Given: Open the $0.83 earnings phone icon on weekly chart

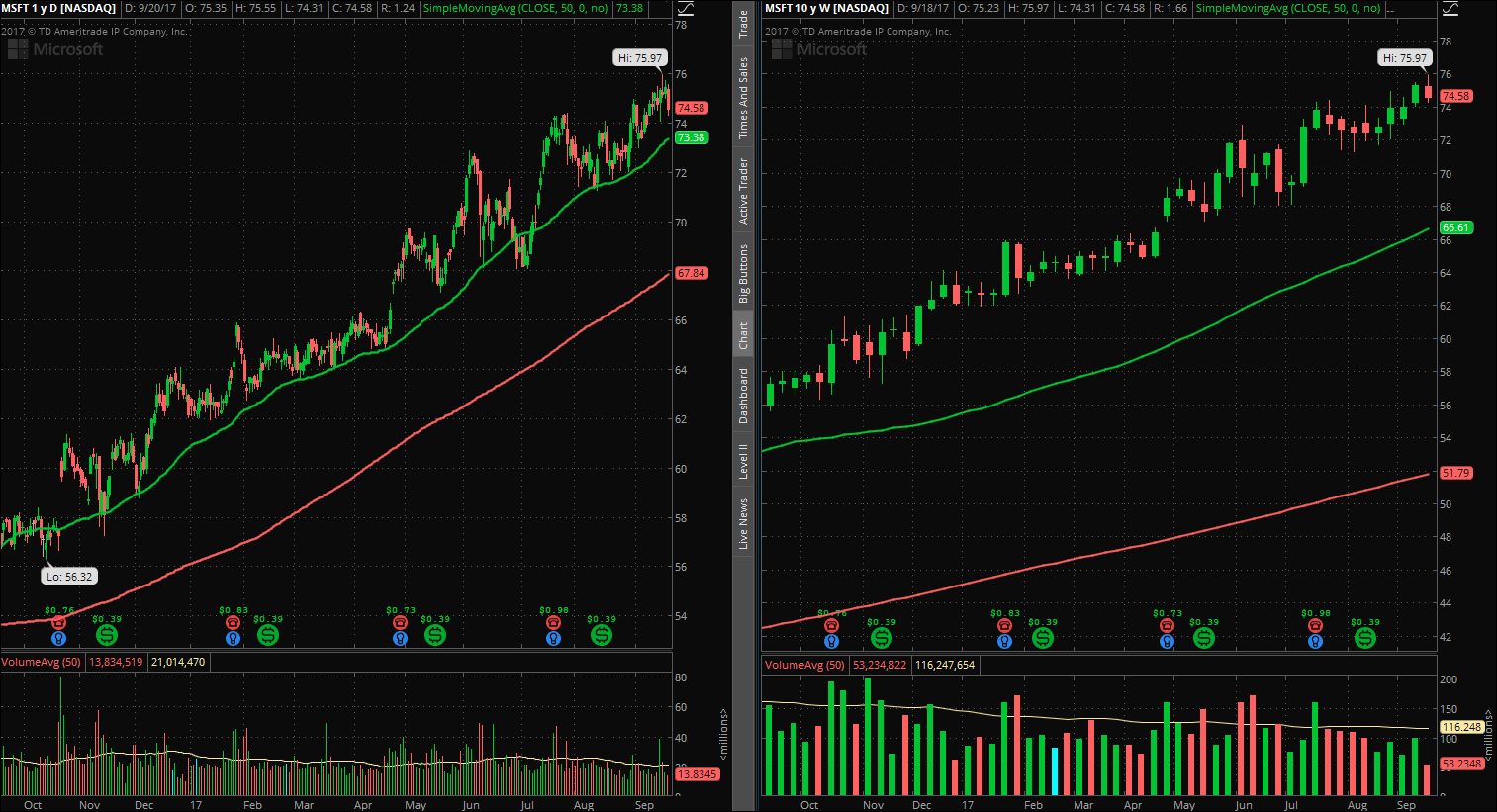Looking at the screenshot, I should tap(1004, 625).
